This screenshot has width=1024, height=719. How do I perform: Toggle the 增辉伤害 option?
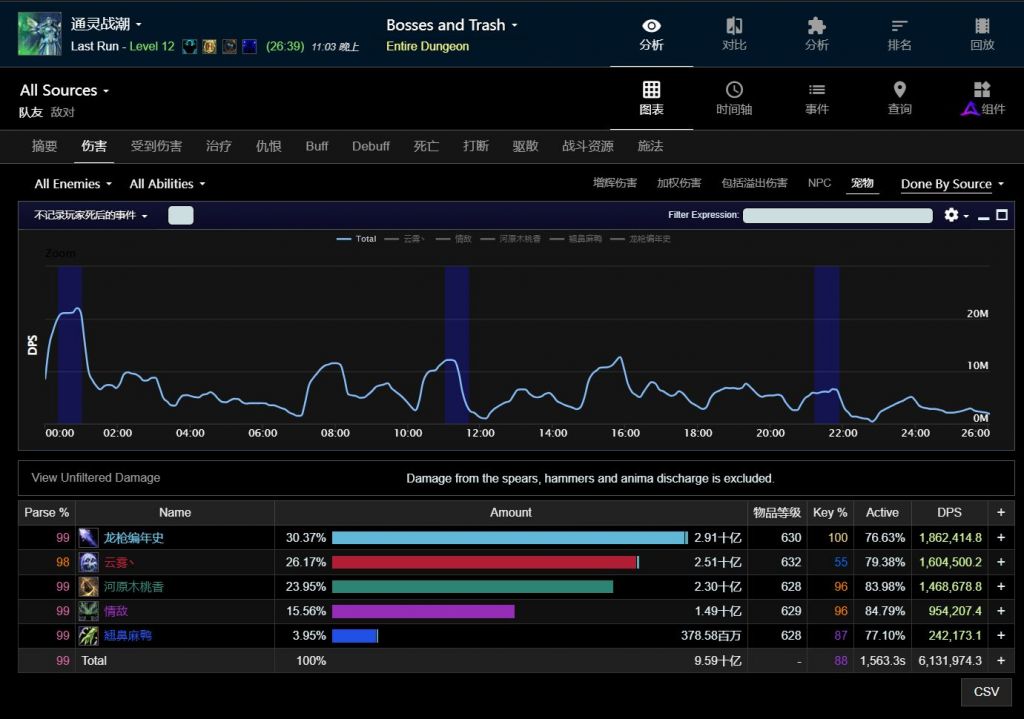(x=614, y=183)
